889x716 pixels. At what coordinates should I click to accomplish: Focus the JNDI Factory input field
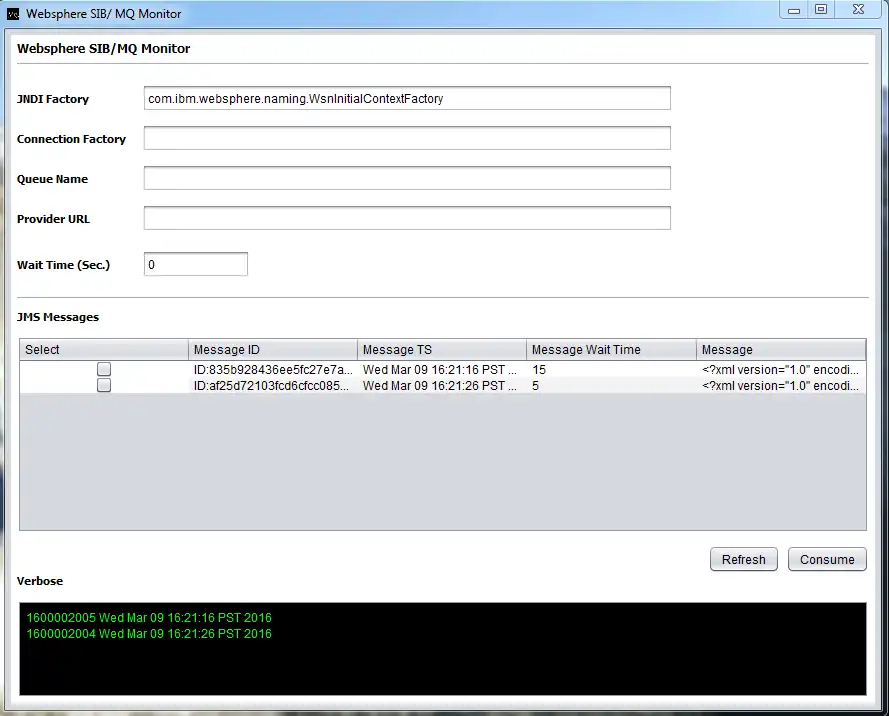click(407, 99)
